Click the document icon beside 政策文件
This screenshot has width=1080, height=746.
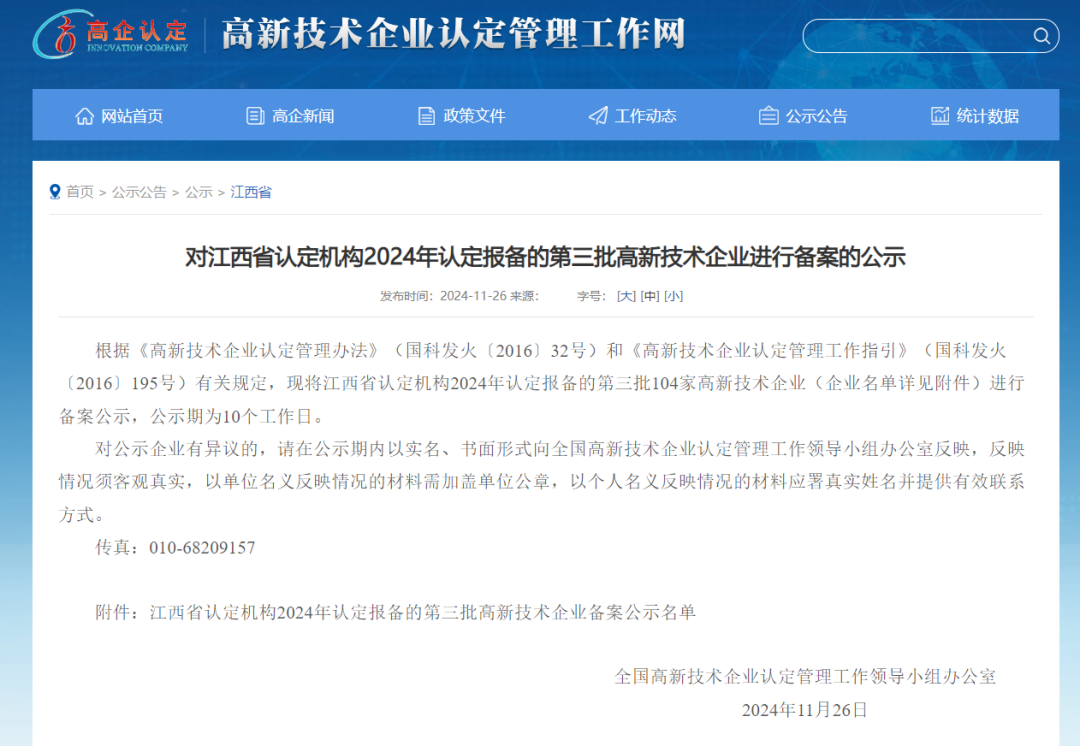[x=426, y=116]
